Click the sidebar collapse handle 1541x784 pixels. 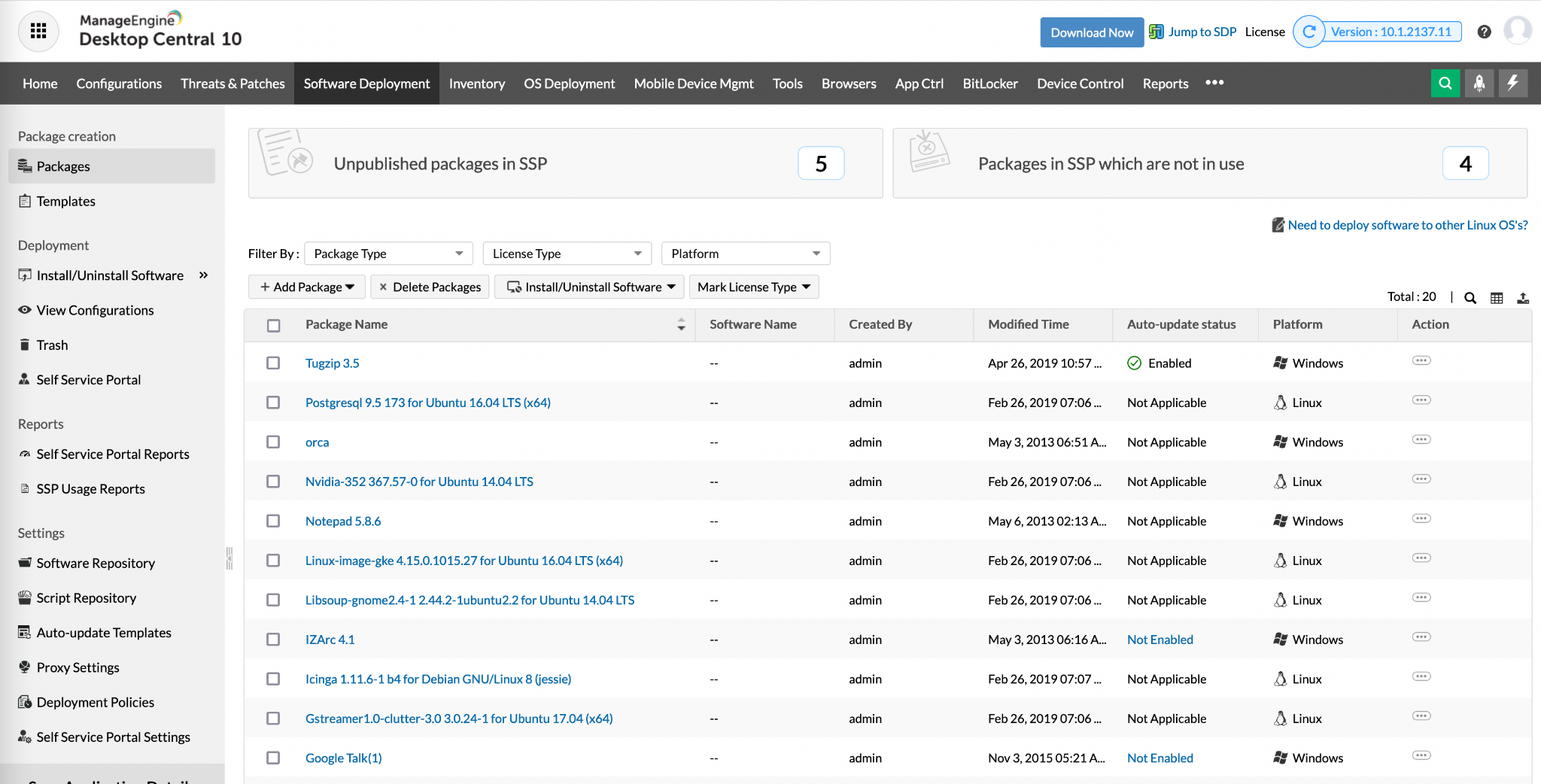229,558
